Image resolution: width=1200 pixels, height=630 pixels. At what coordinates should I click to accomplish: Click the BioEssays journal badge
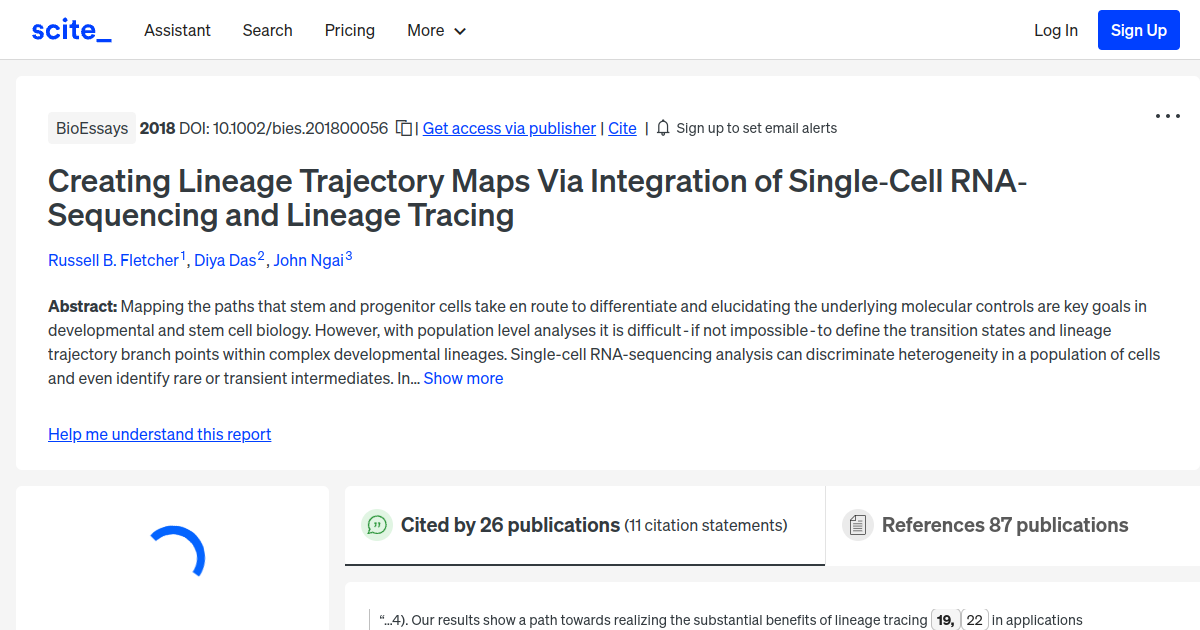click(92, 128)
